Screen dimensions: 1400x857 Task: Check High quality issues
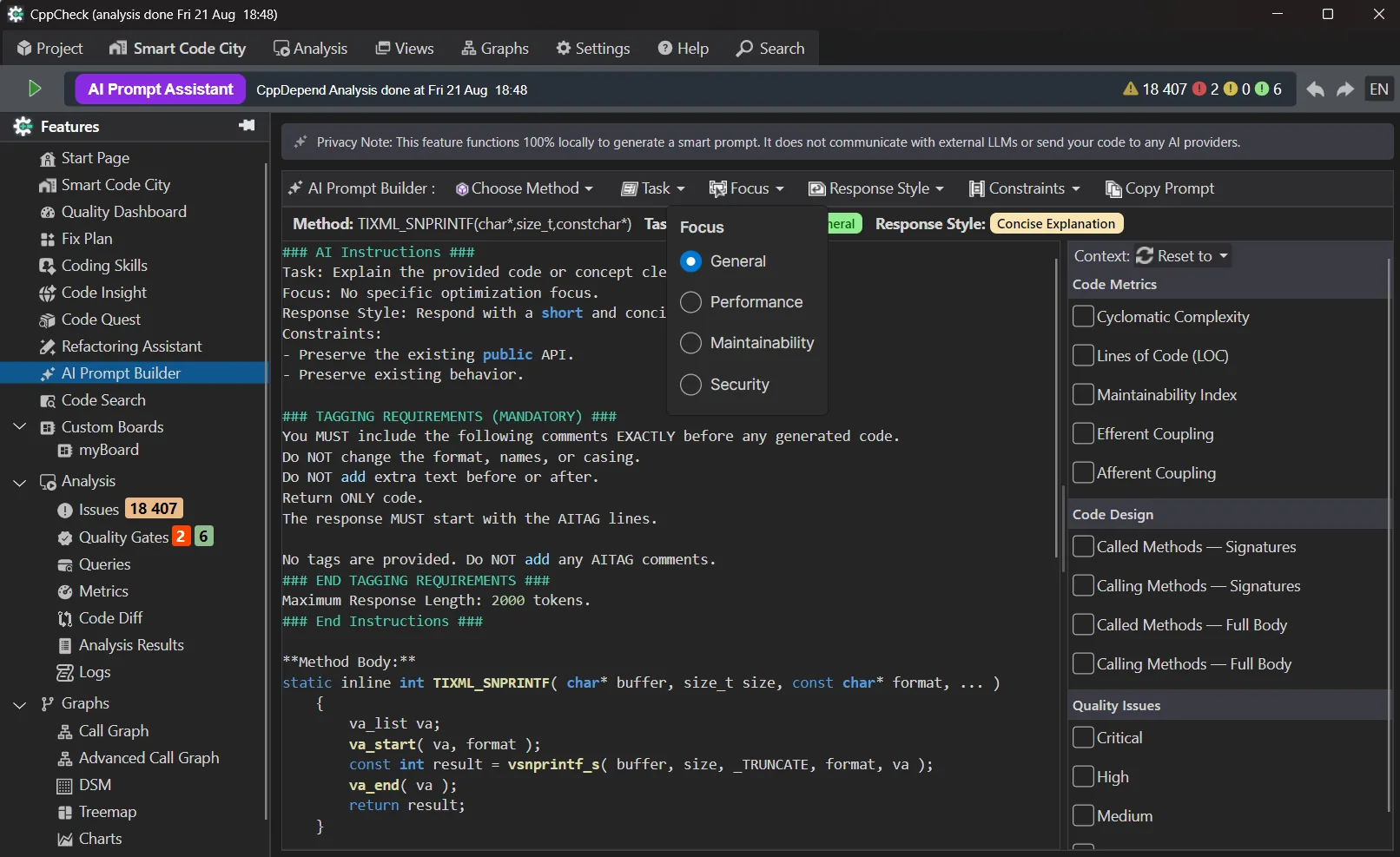tap(1083, 776)
